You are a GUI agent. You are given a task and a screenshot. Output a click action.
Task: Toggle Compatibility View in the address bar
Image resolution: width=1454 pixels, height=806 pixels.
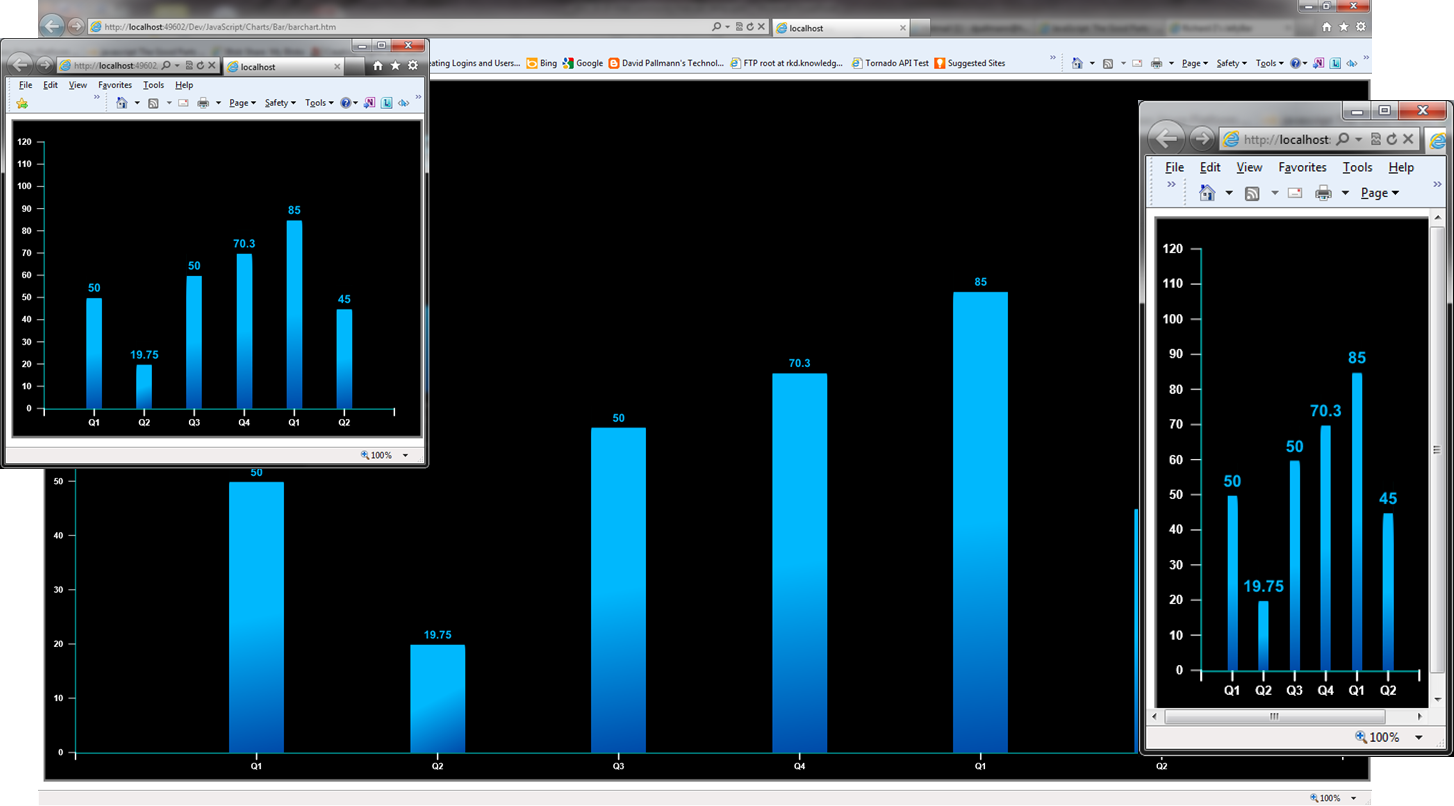[188, 66]
